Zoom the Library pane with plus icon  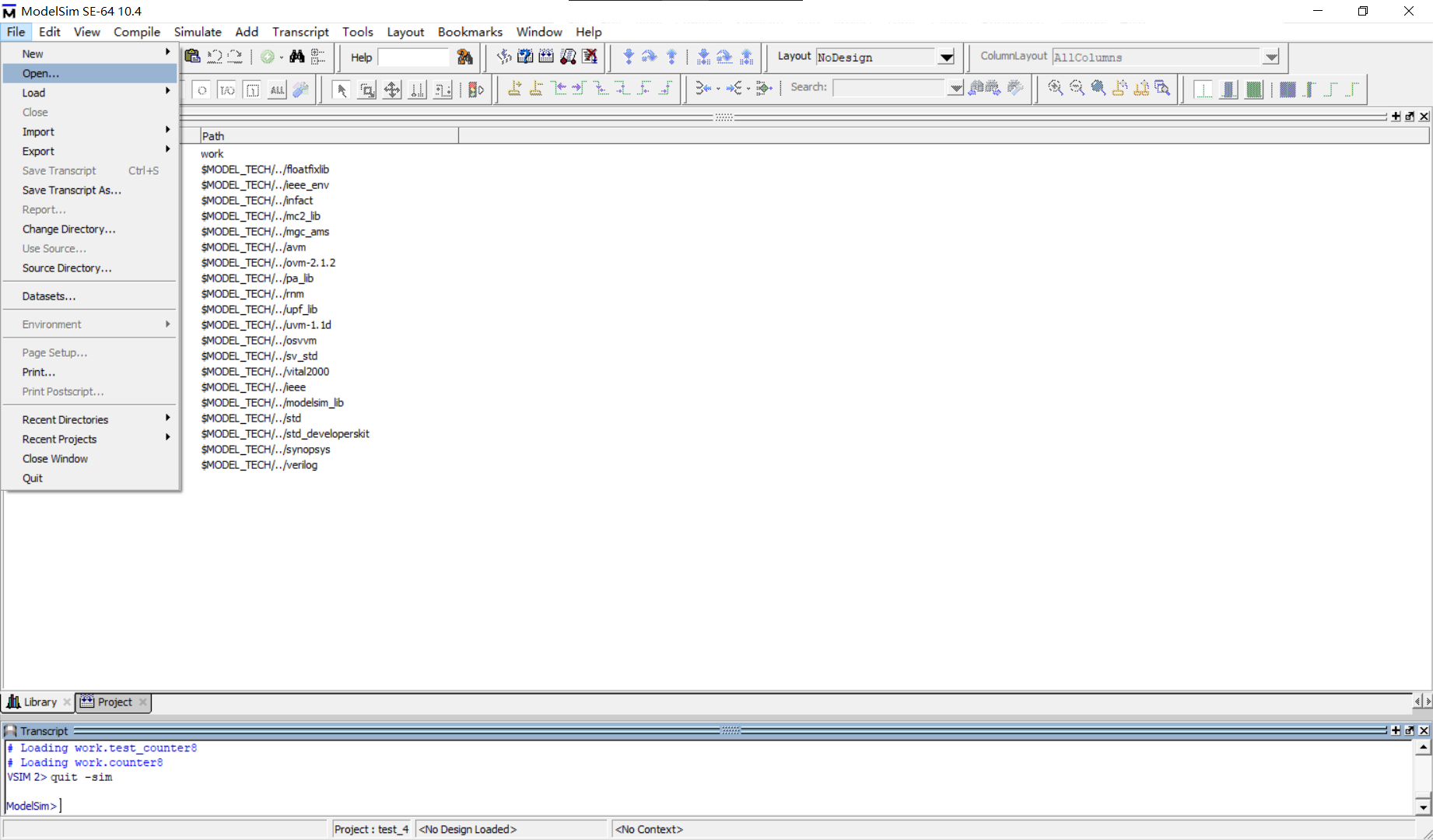1396,116
